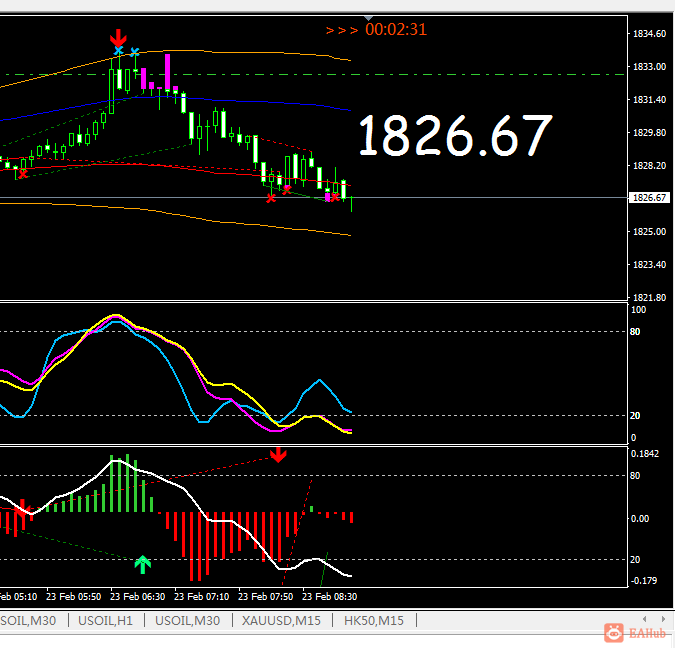
Task: Click the 1833.00 price axis label
Action: coord(649,66)
